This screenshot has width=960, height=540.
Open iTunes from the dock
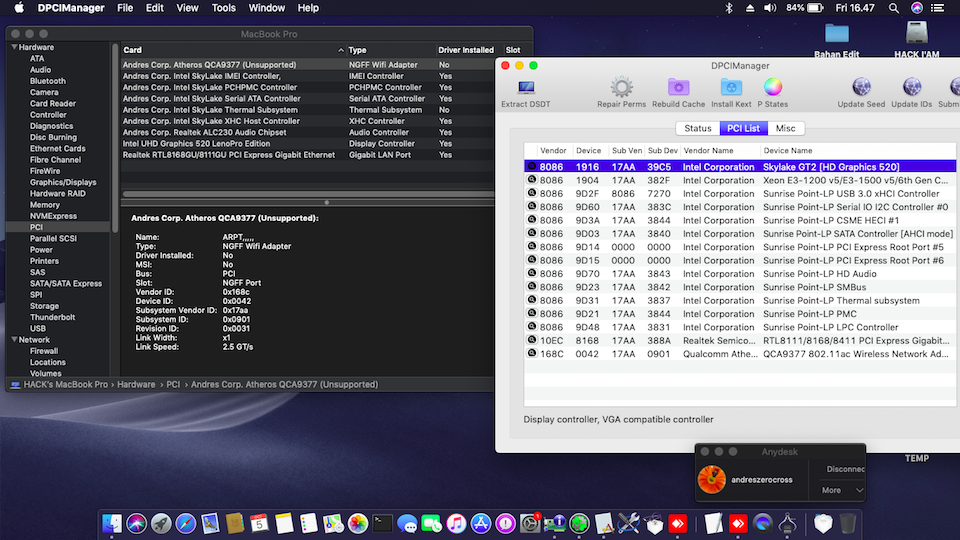point(456,523)
